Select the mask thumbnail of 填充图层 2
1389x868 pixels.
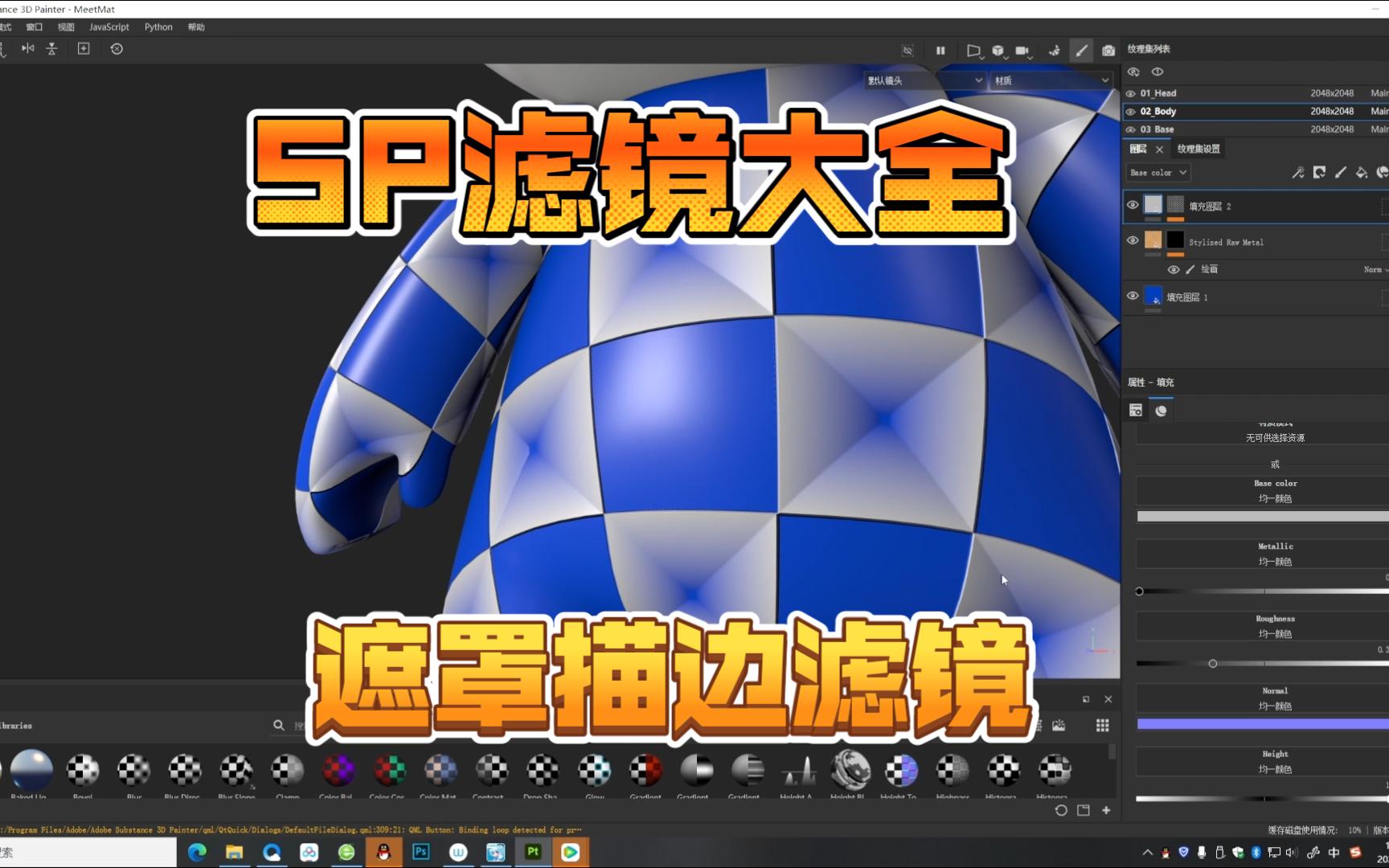pos(1175,204)
